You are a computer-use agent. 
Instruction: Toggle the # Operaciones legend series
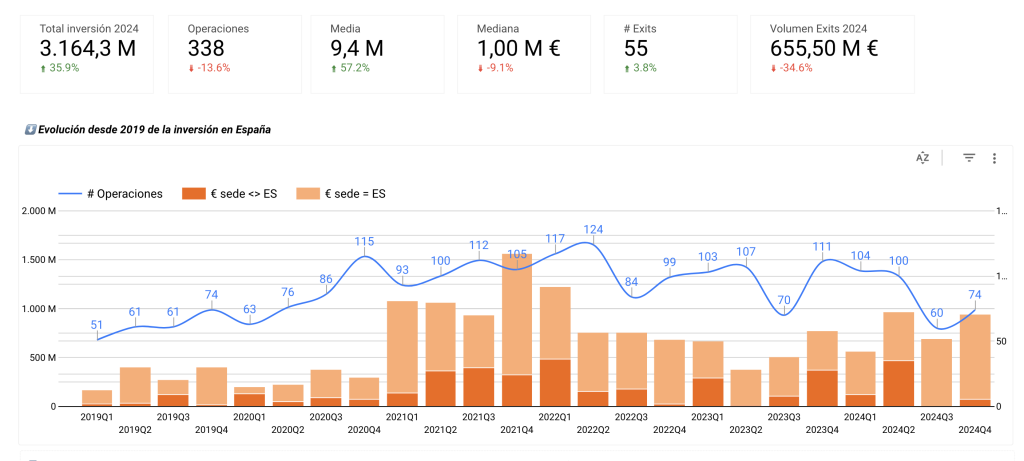110,194
